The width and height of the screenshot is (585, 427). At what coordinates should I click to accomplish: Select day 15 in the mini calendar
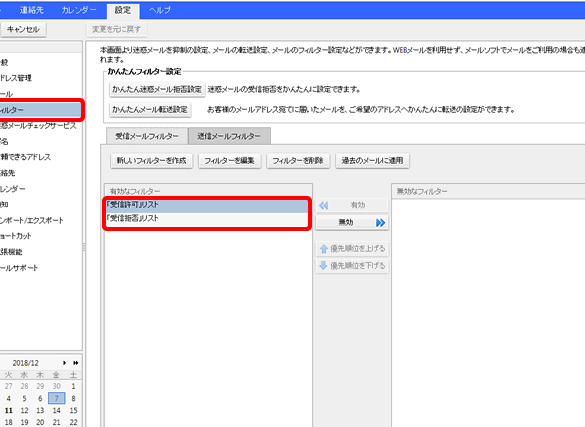pos(73,410)
